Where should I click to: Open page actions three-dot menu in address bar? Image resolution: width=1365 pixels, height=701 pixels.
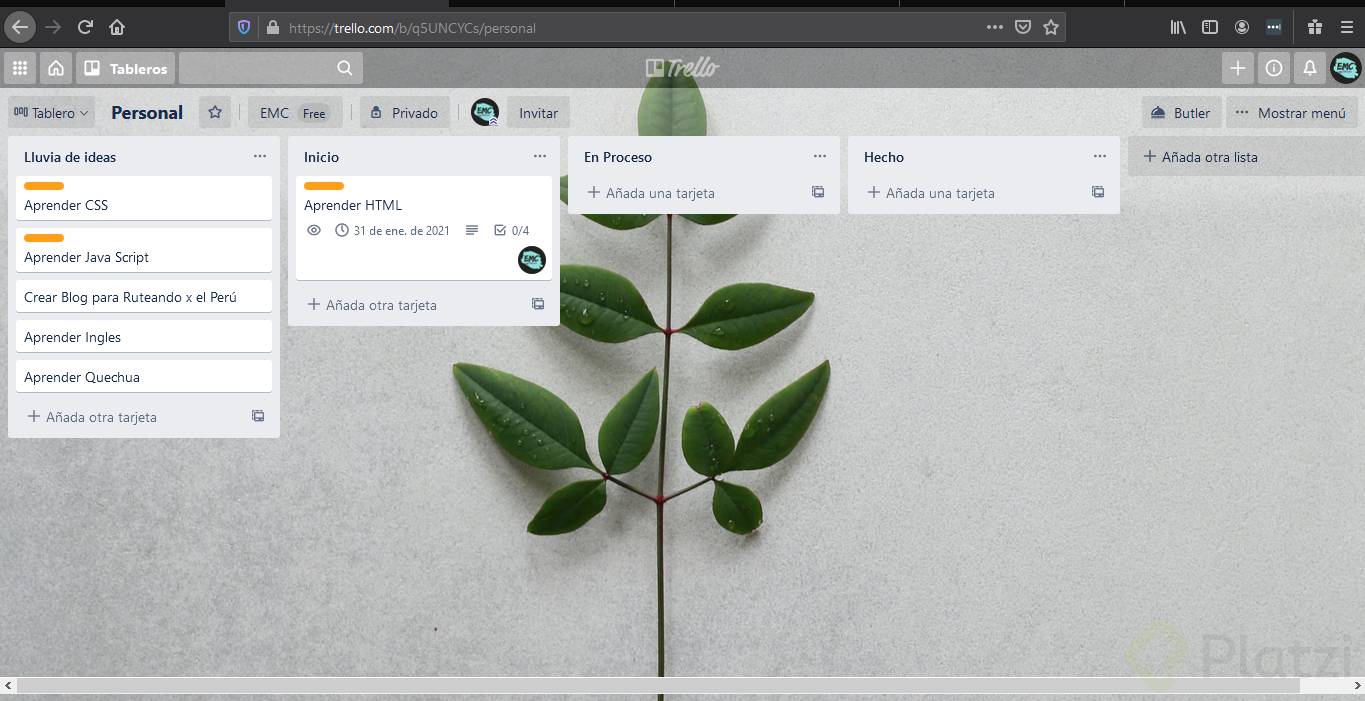(994, 27)
